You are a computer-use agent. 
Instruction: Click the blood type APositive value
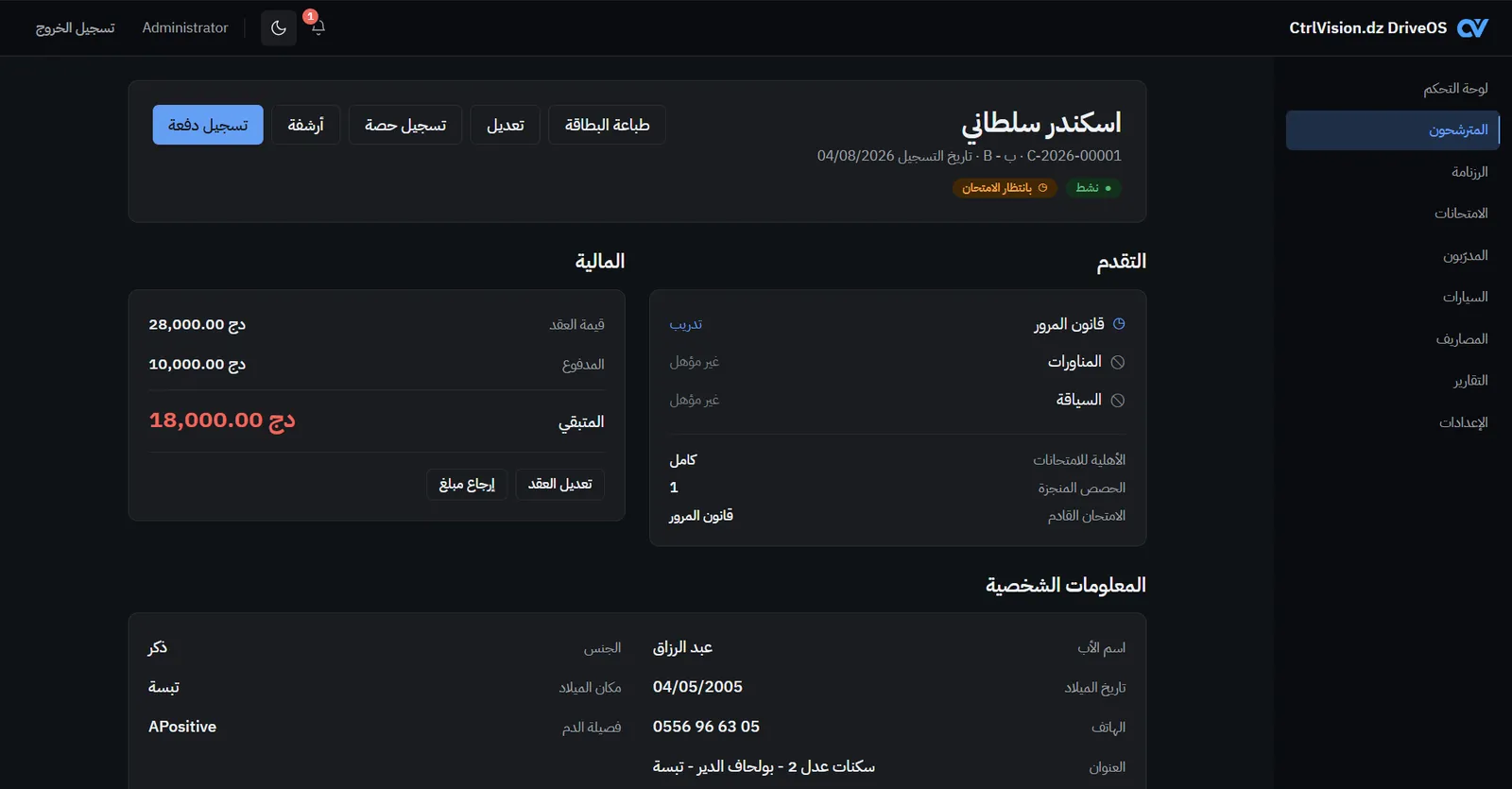(182, 727)
